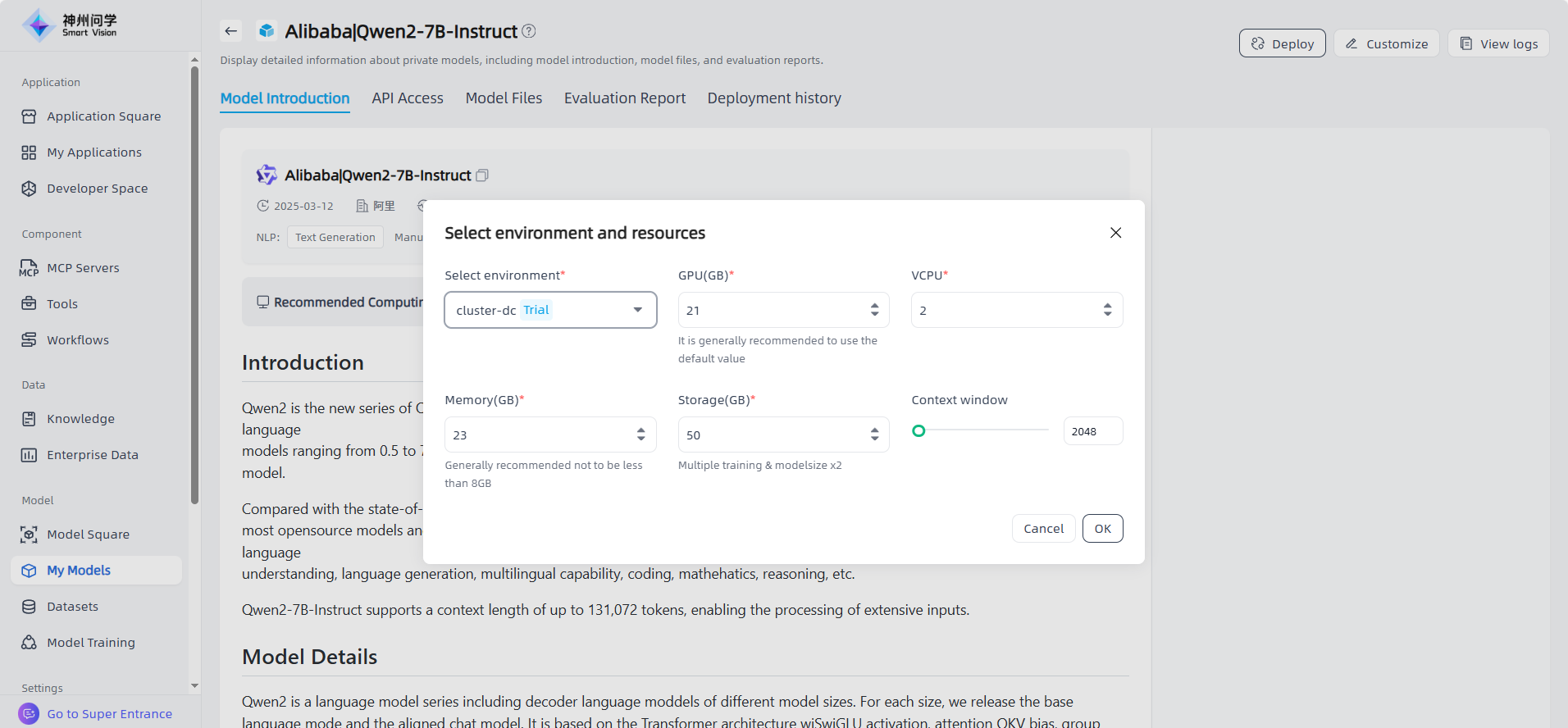
Task: Click the VCPU stepper arrows
Action: click(1107, 310)
